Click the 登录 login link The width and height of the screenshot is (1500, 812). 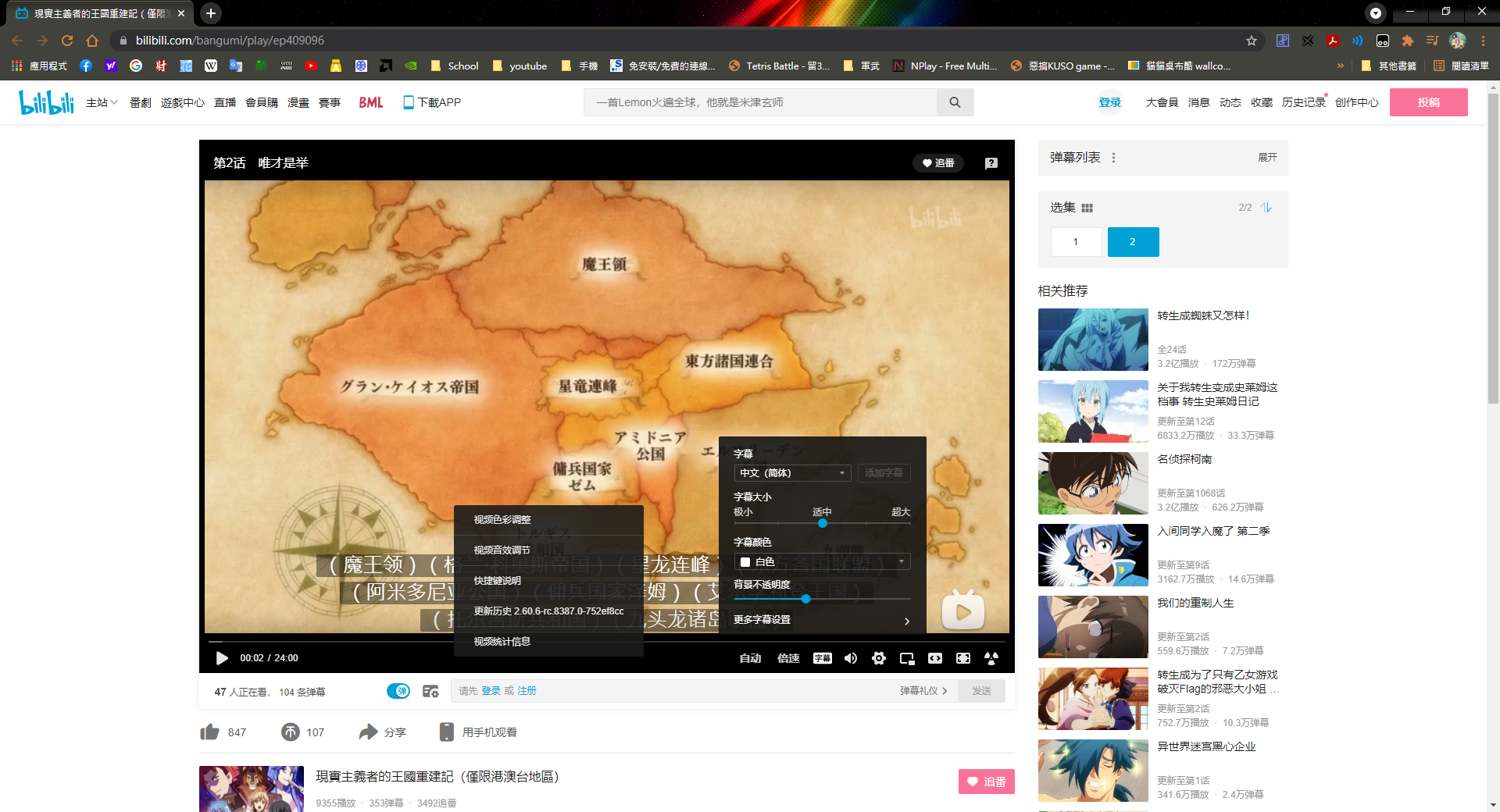(x=1109, y=101)
